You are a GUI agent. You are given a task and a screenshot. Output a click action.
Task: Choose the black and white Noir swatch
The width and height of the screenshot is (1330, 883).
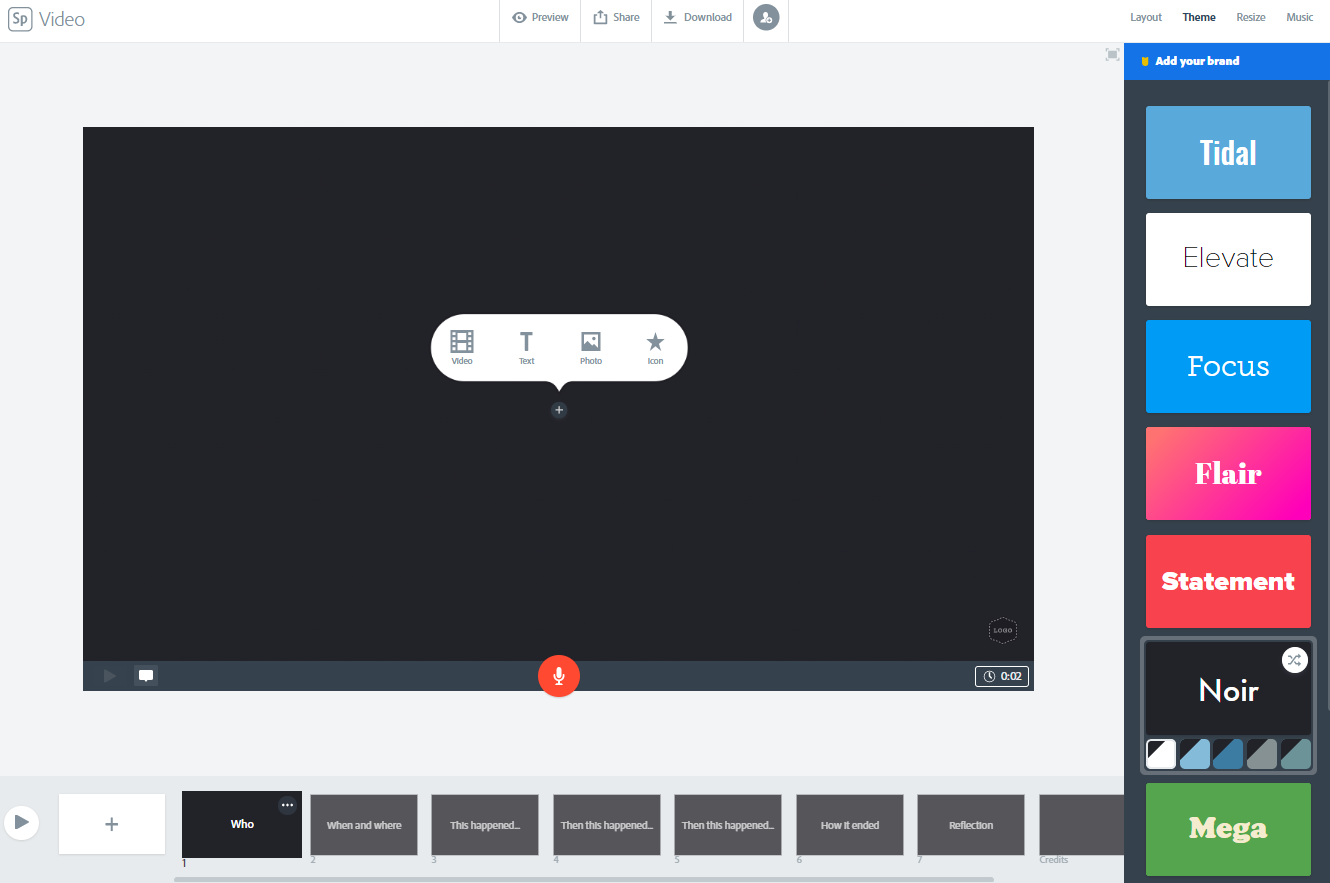1161,754
